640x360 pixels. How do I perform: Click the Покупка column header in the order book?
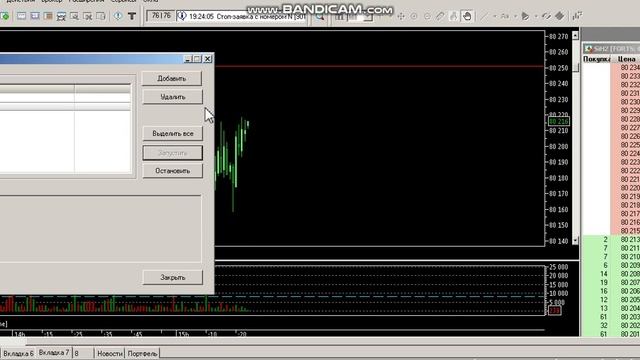coord(596,59)
